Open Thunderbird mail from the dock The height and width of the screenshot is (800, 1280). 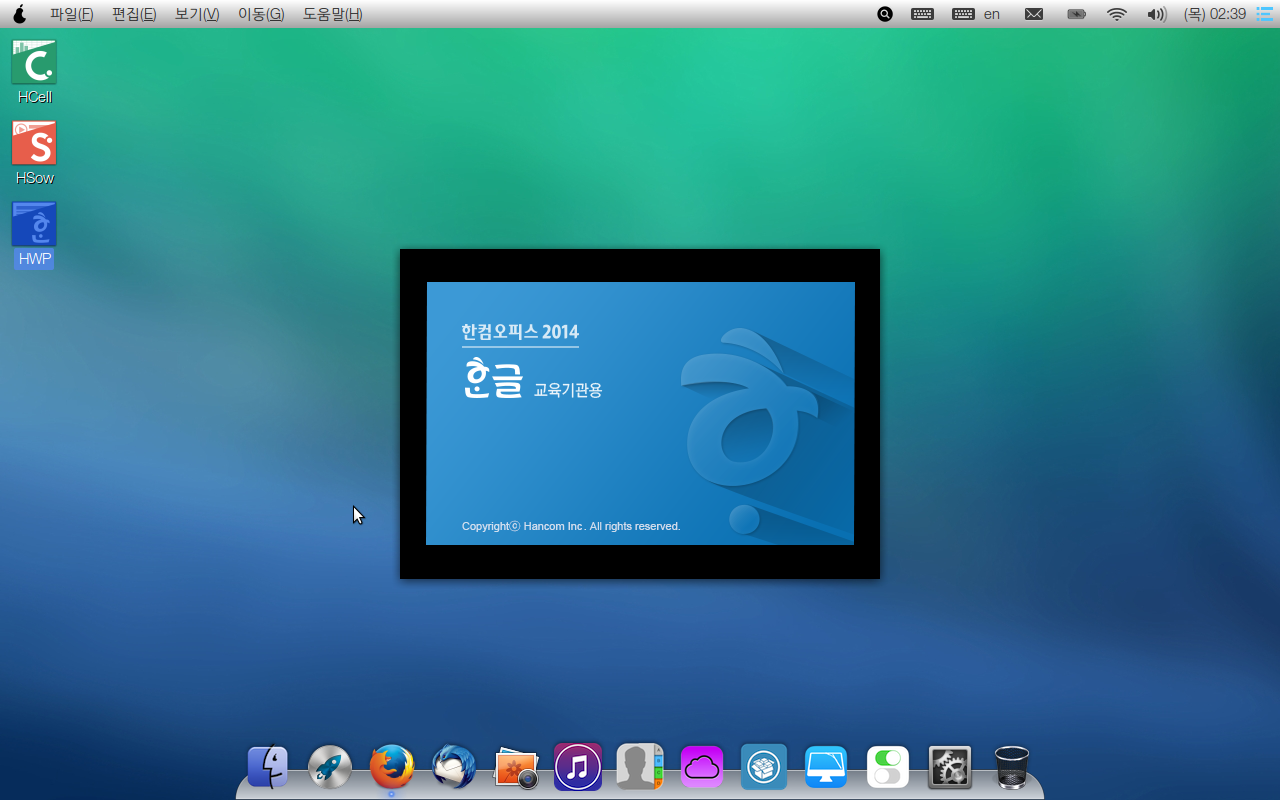[454, 768]
